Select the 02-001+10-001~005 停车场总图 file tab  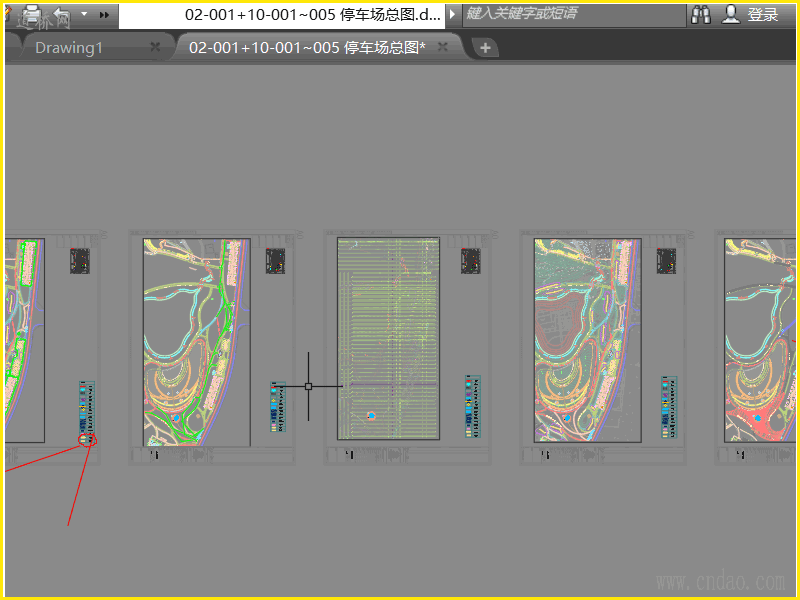coord(307,47)
